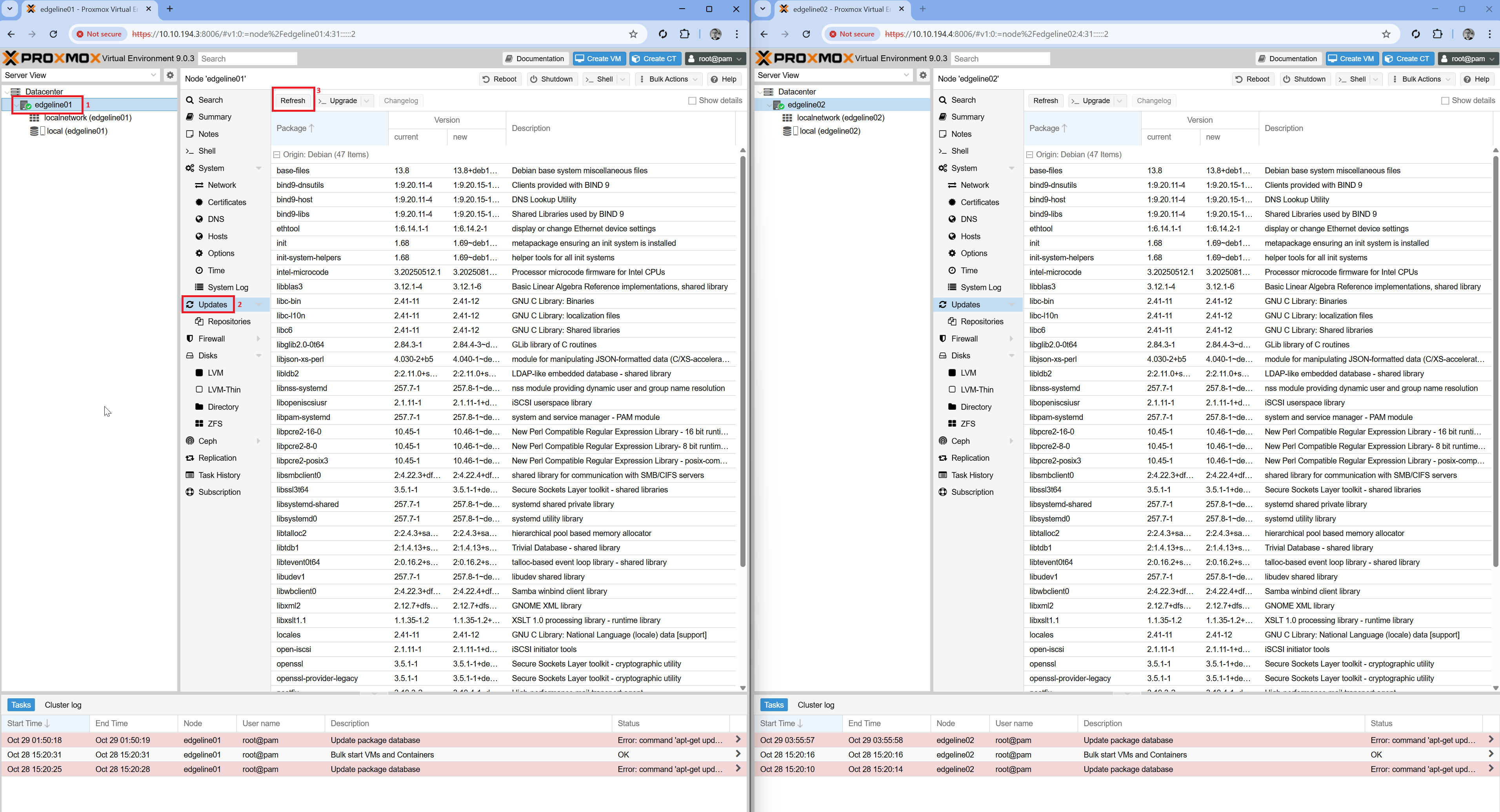Click the profile avatar in edgeline02 browser

pos(1469,34)
